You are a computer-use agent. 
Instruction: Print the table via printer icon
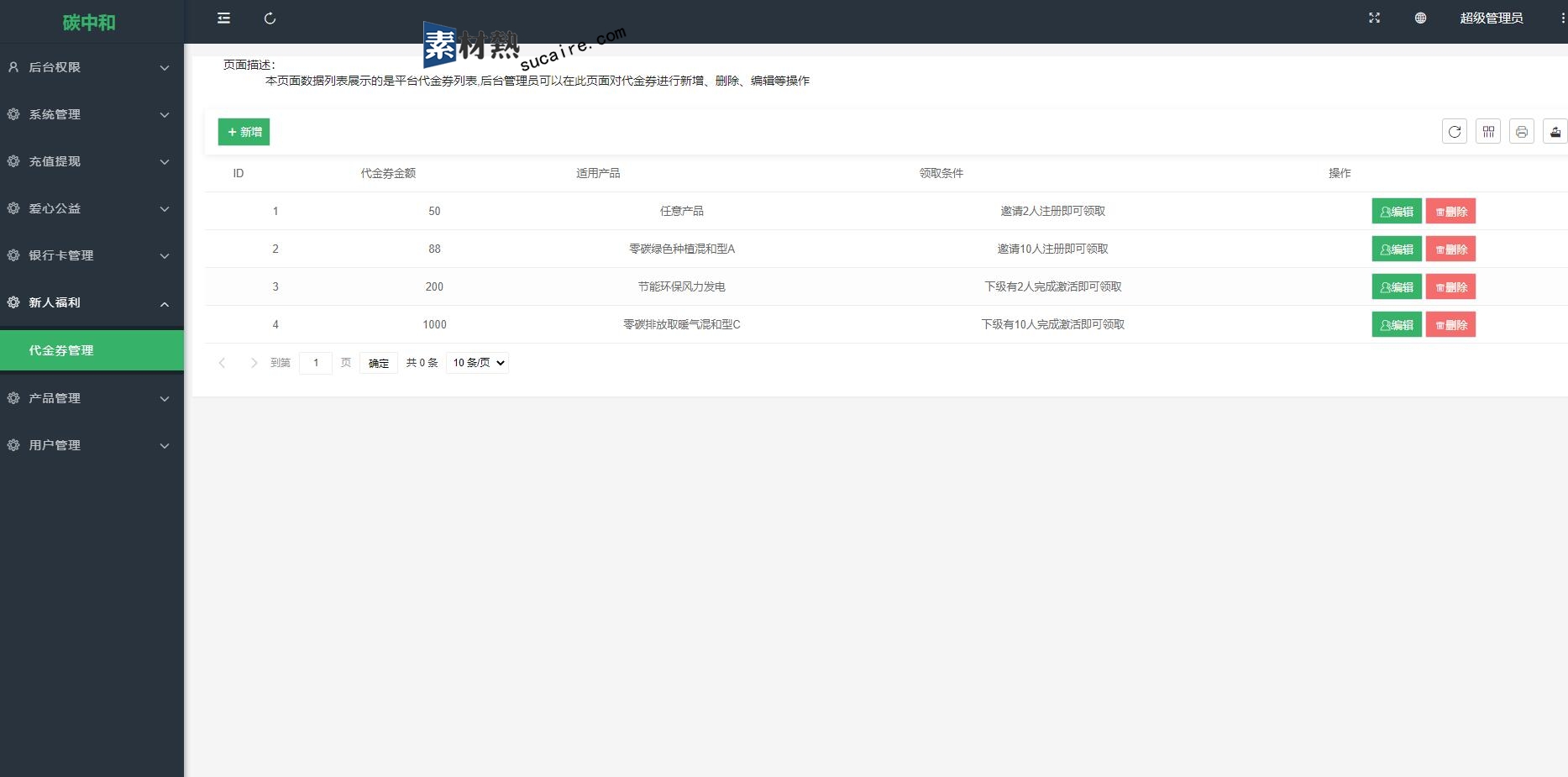pyautogui.click(x=1522, y=132)
